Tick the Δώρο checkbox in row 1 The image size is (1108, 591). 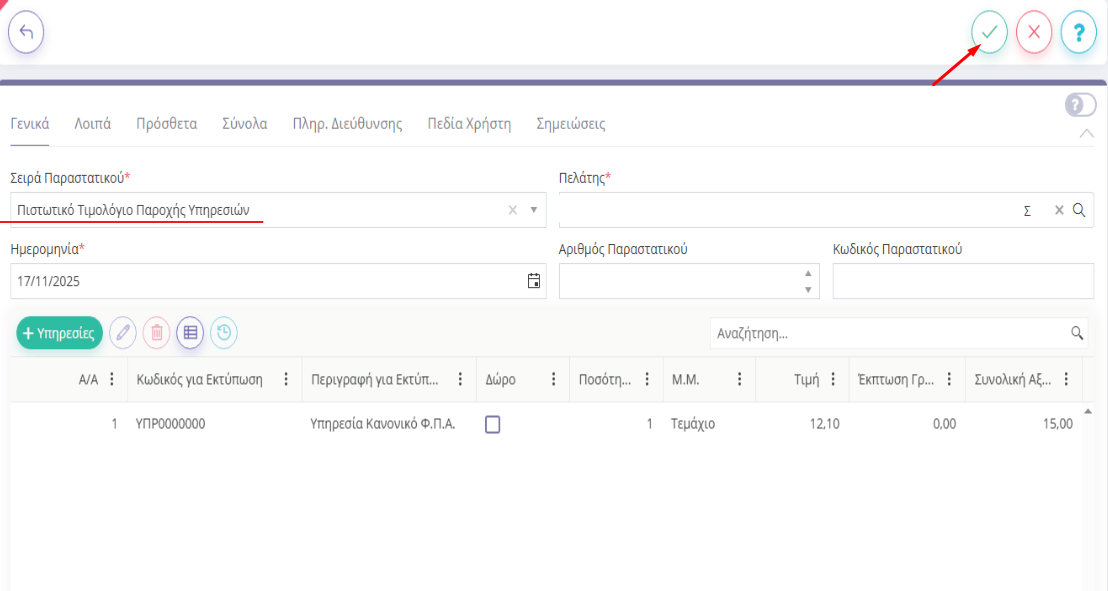[x=492, y=424]
